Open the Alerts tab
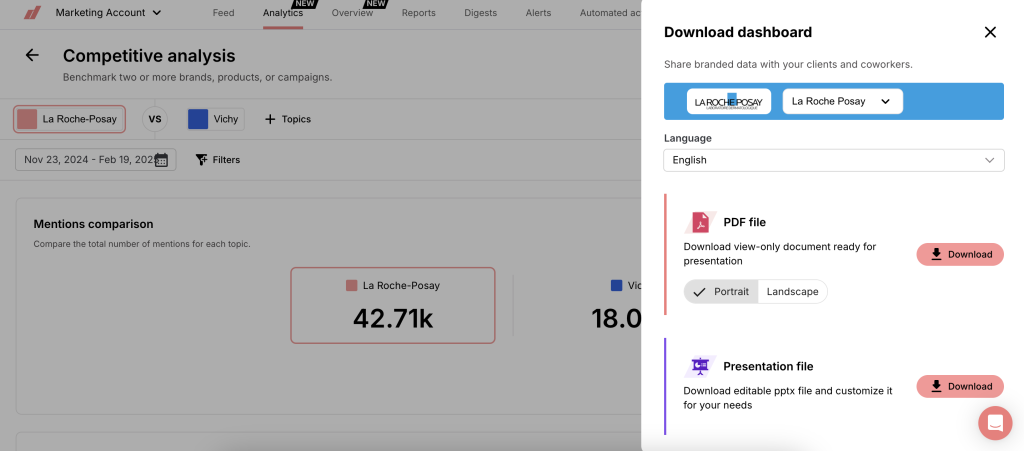This screenshot has height=451, width=1024. pyautogui.click(x=538, y=12)
